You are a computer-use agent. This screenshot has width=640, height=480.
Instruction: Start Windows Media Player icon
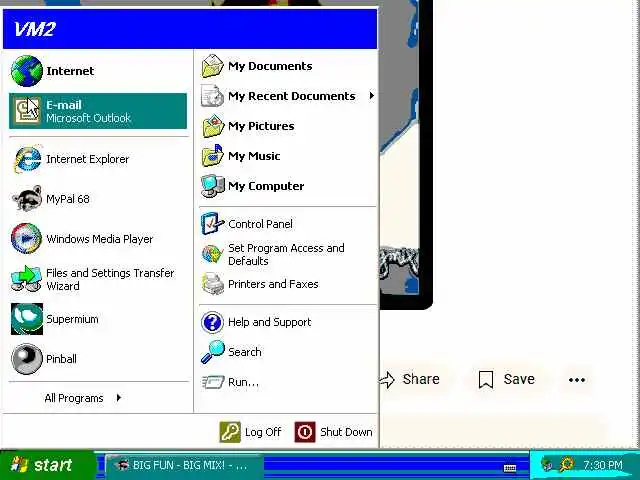click(x=27, y=238)
